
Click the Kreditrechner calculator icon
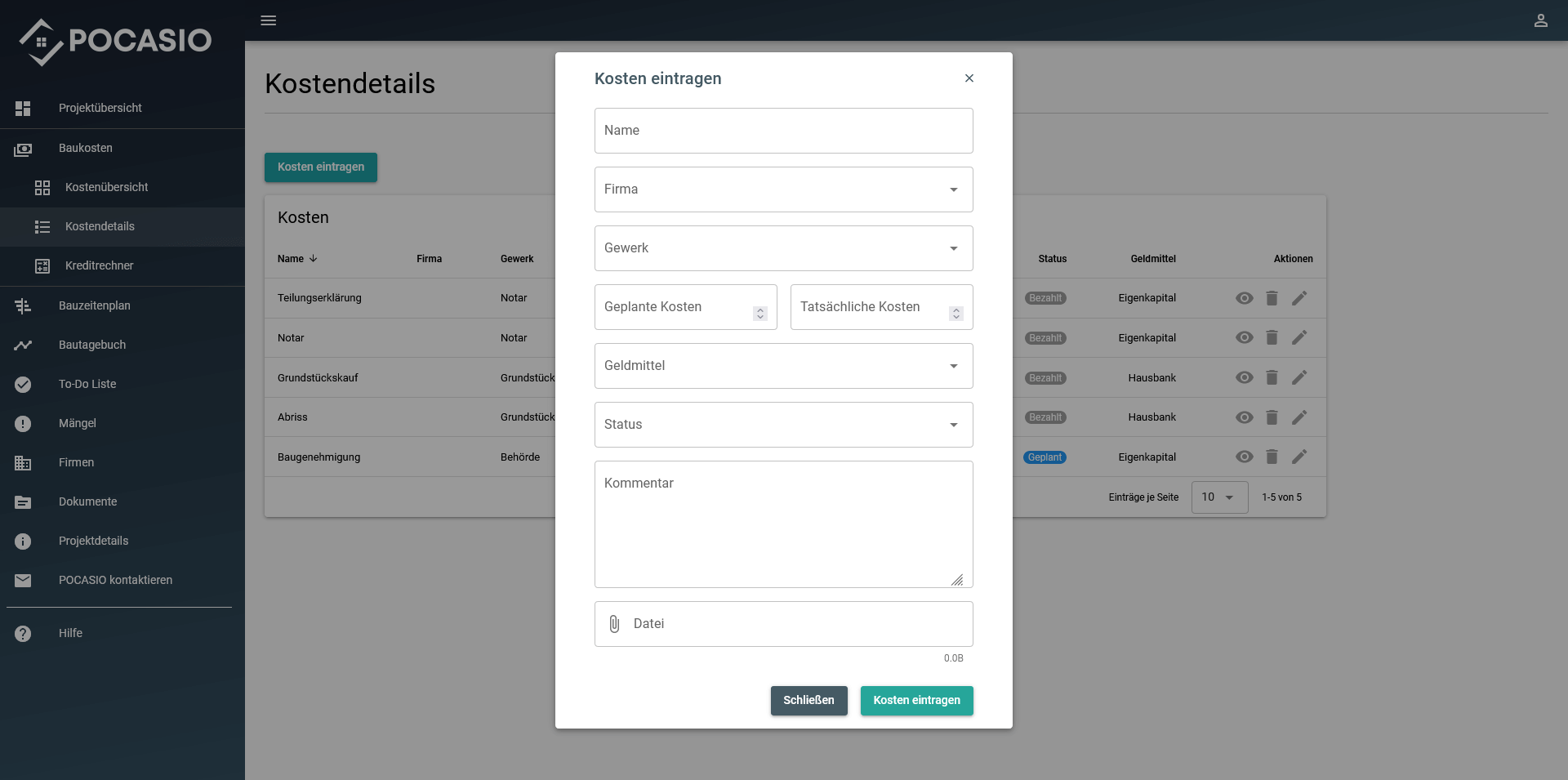coord(42,266)
